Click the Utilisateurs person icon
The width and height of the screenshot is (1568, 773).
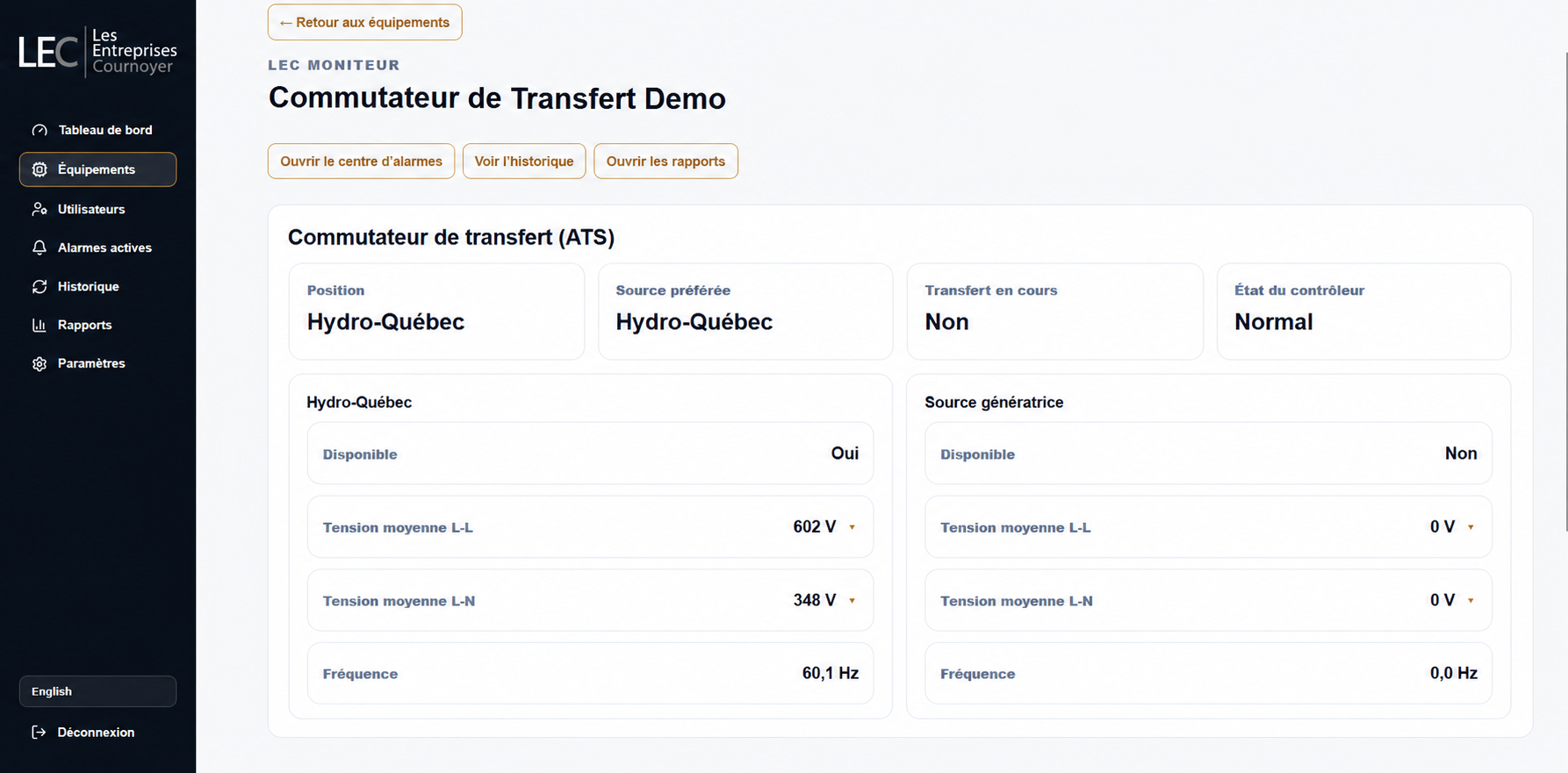(x=40, y=209)
